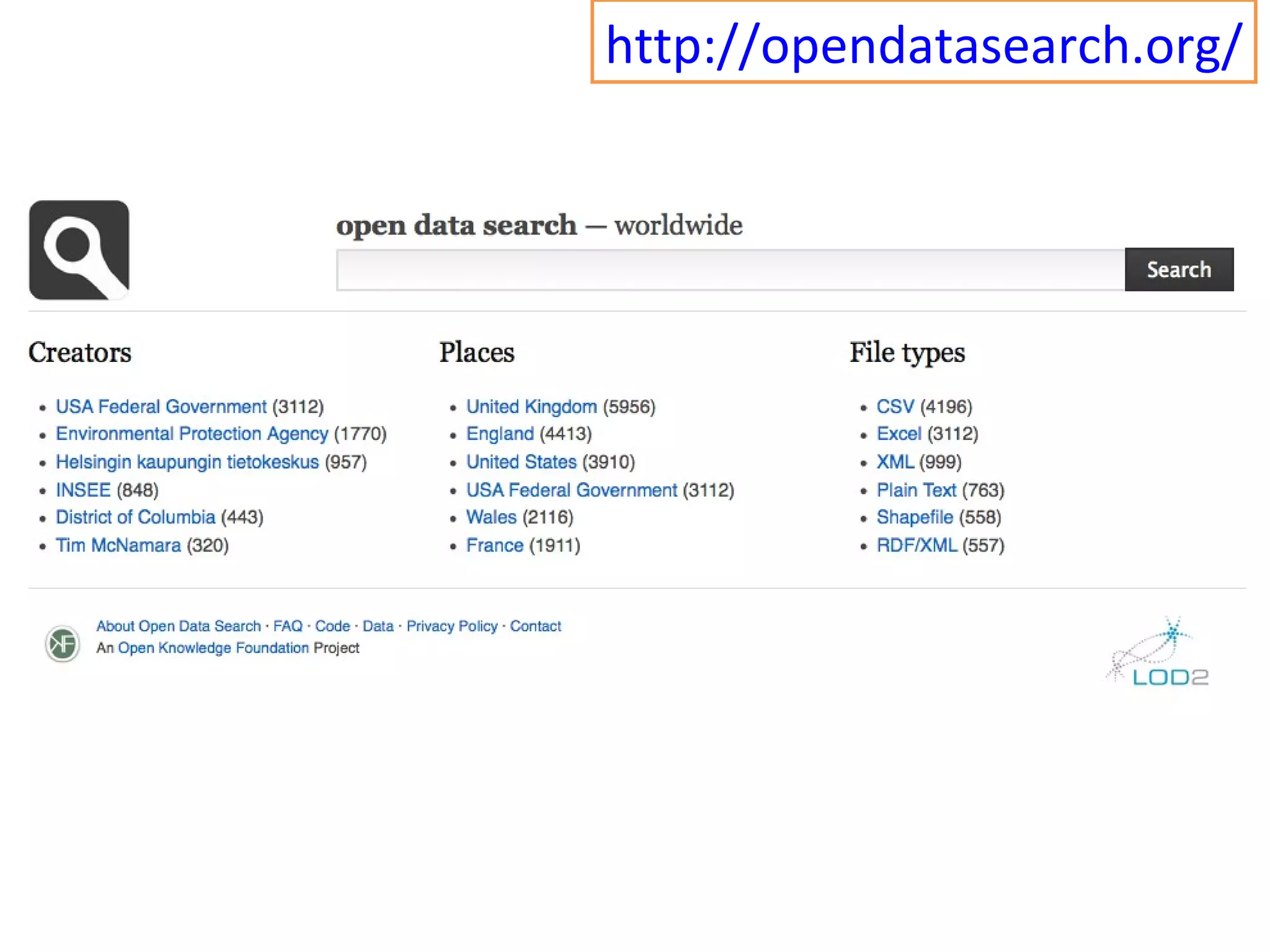Select England under Places
Viewport: 1270px width, 952px height.
tap(500, 434)
